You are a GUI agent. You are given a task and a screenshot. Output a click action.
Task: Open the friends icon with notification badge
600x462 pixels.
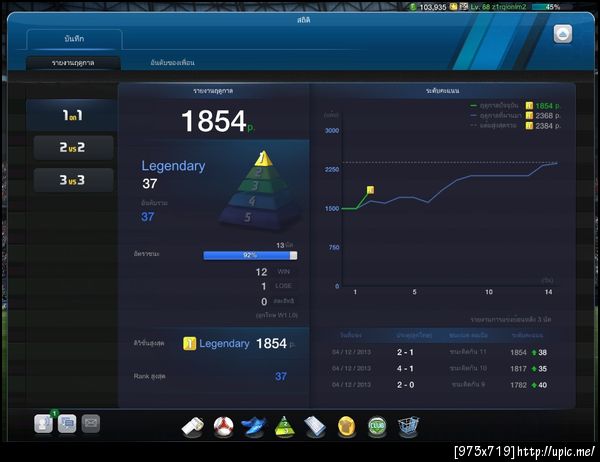click(43, 423)
